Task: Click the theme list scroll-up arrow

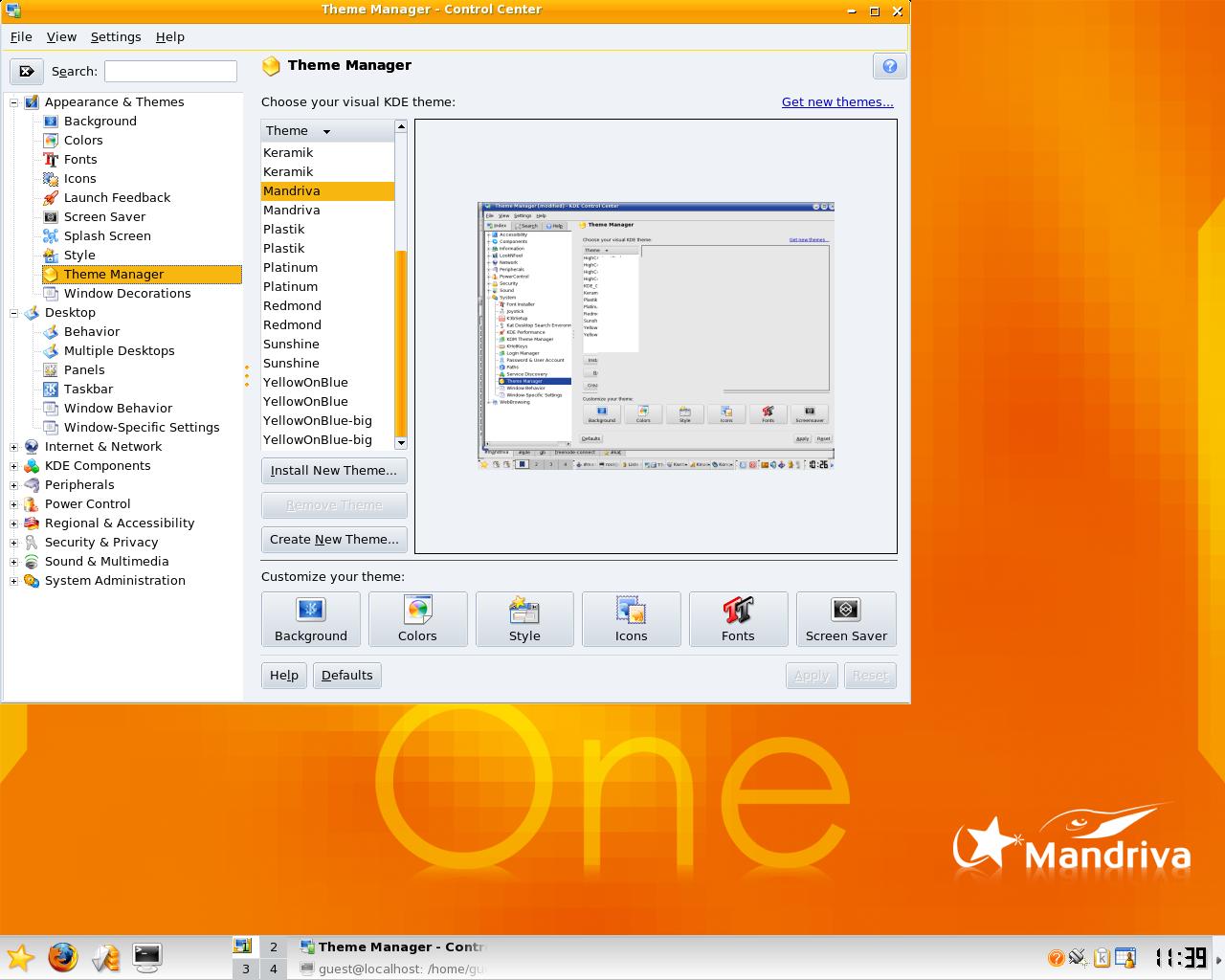Action: tap(401, 126)
